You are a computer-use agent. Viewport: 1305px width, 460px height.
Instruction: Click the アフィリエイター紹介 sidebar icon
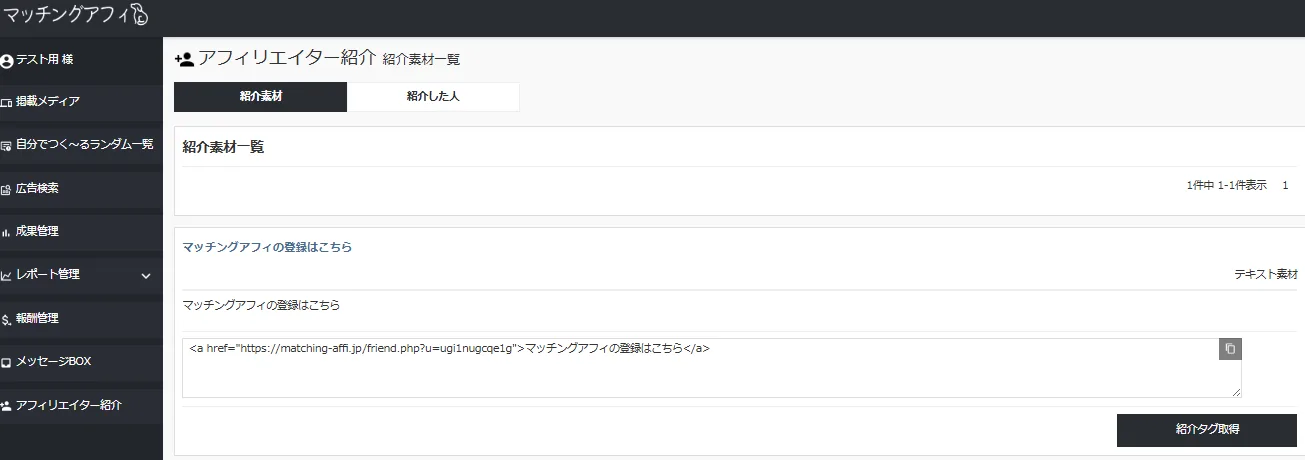pos(7,406)
